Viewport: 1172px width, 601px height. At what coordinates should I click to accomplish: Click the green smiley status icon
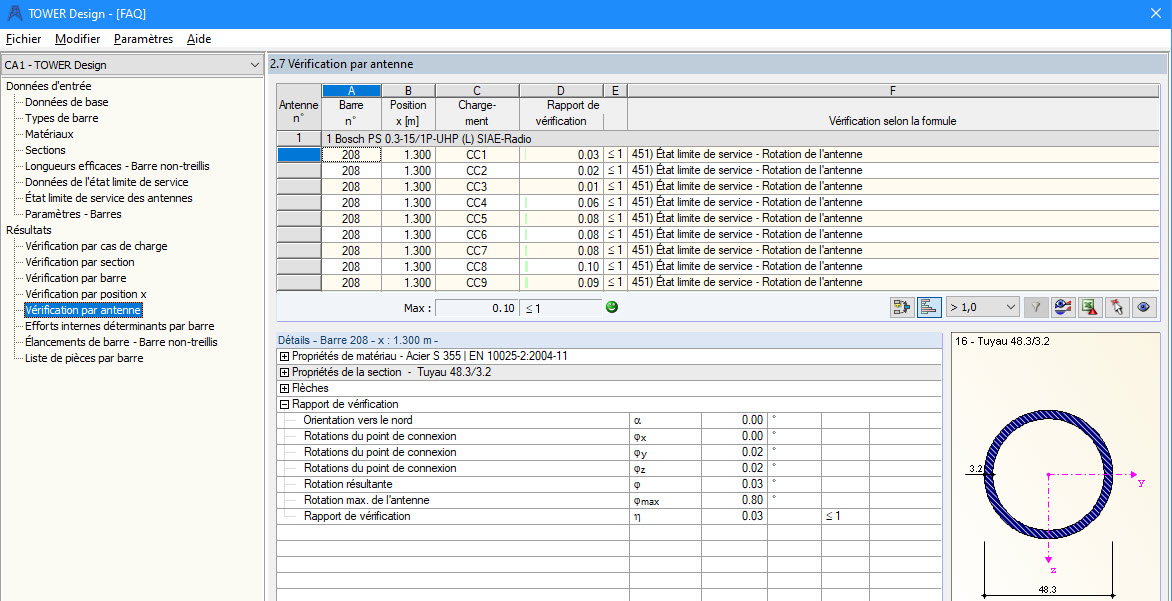point(612,306)
